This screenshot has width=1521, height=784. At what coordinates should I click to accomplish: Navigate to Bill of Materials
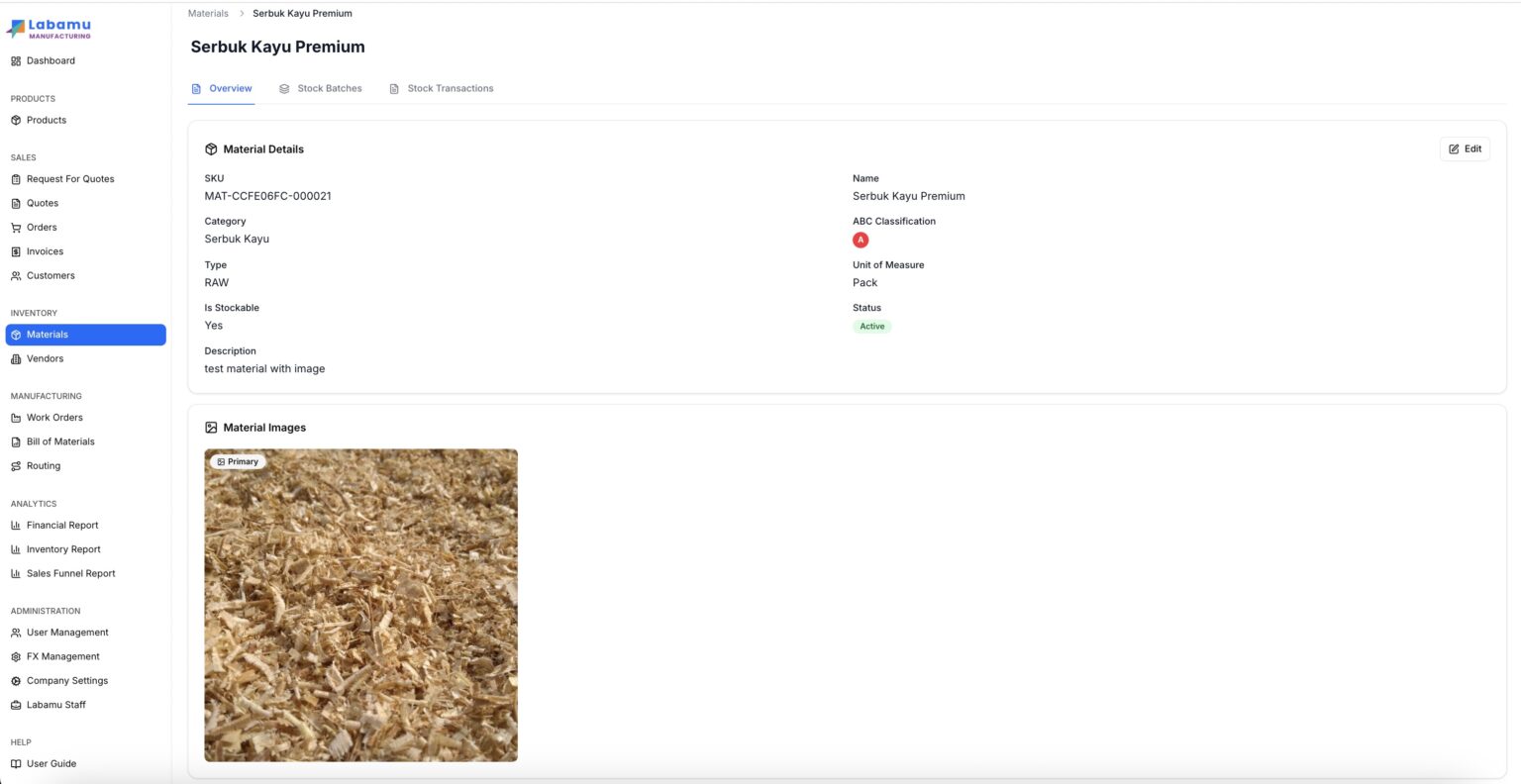click(x=60, y=441)
